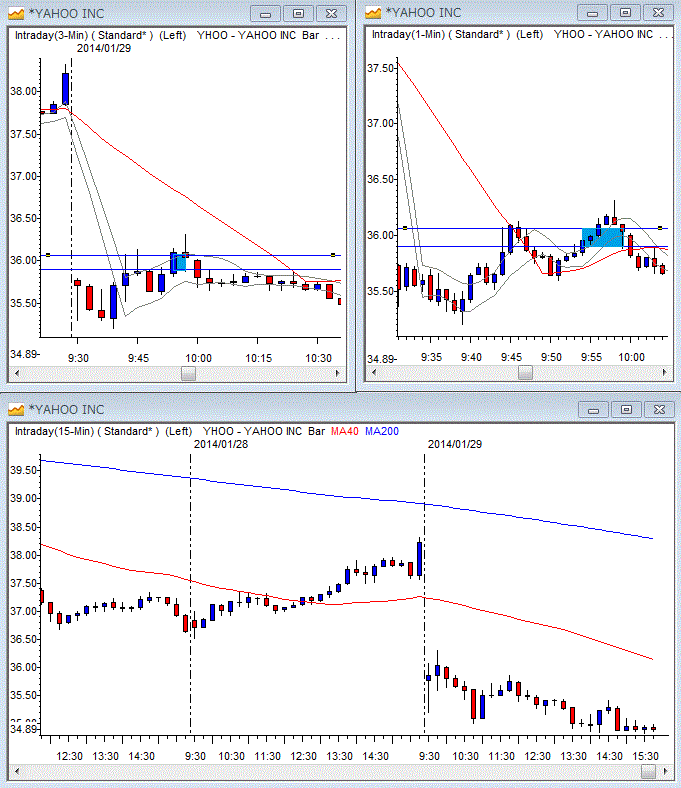
Task: Click the 10:15 time label on 3-Min chart
Action: click(258, 358)
